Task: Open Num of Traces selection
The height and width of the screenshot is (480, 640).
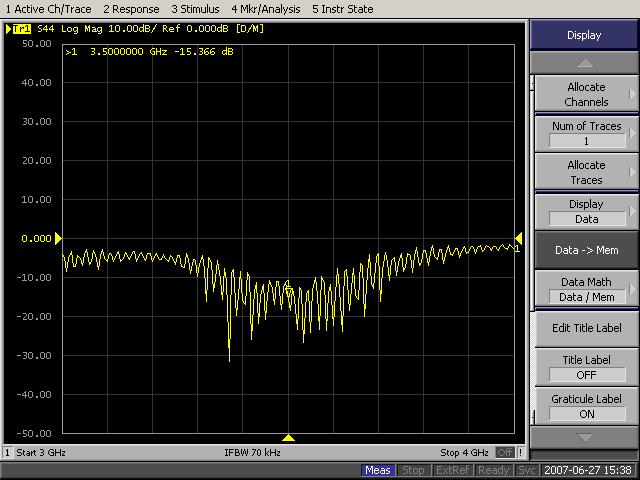Action: coord(586,133)
